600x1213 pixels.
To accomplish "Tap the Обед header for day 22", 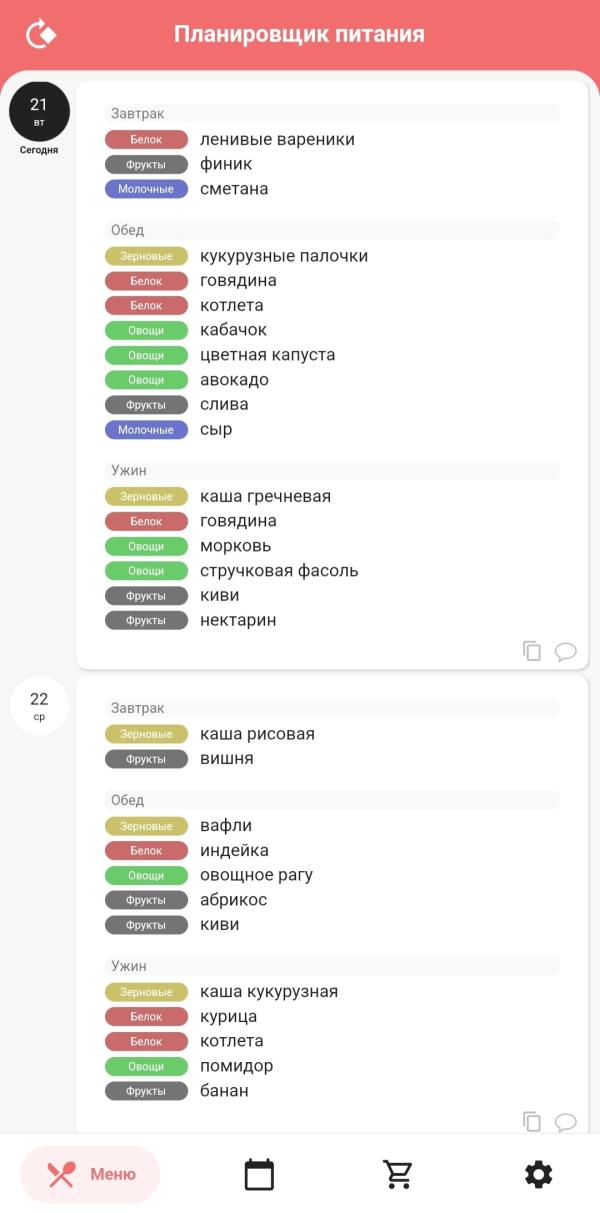I will (x=332, y=800).
